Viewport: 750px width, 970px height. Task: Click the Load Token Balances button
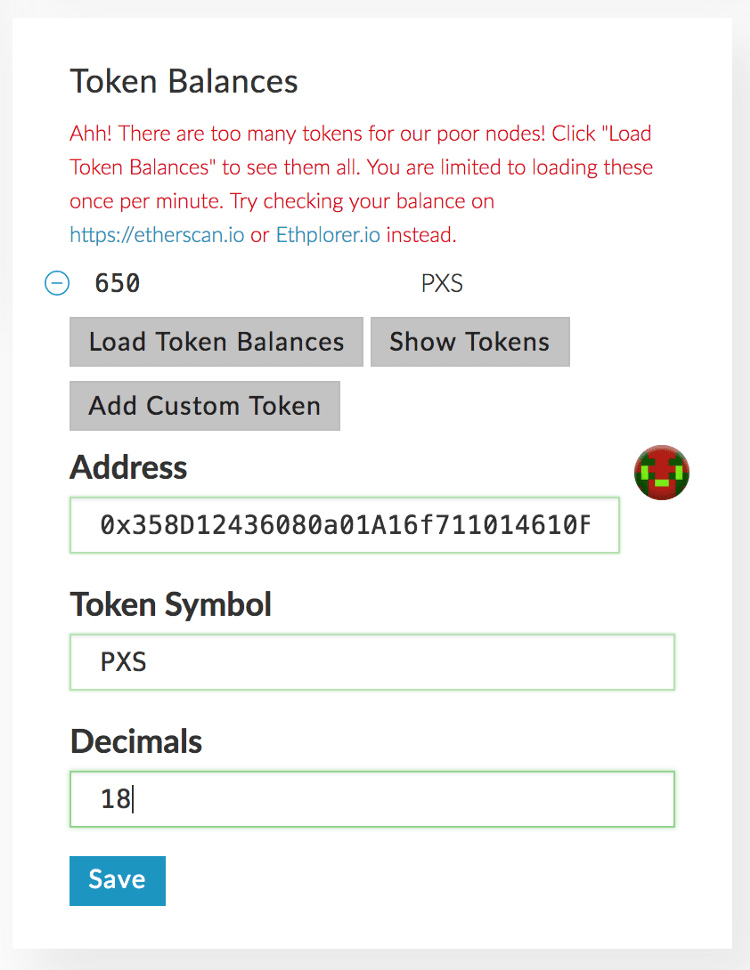pos(216,342)
